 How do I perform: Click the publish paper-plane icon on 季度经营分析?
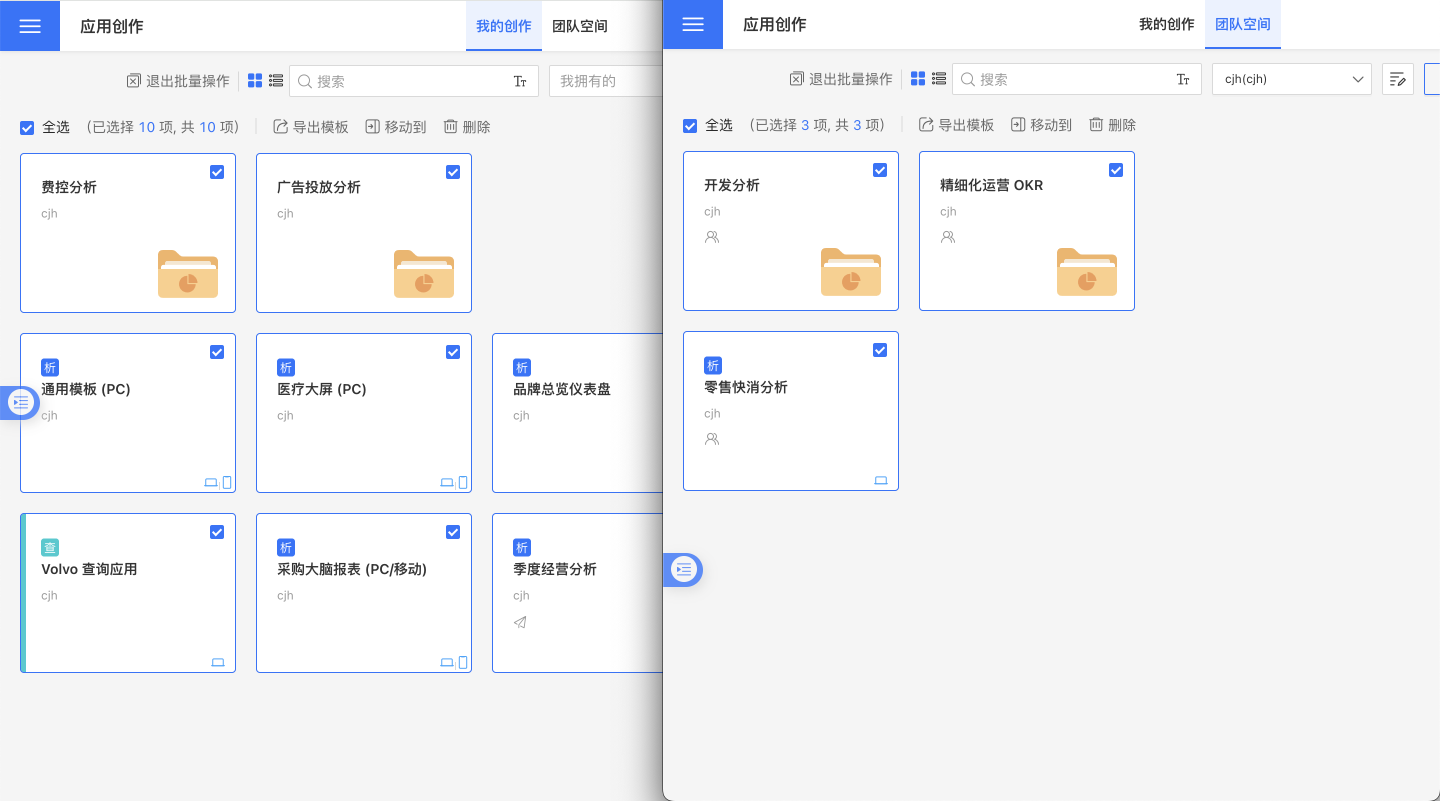click(520, 622)
